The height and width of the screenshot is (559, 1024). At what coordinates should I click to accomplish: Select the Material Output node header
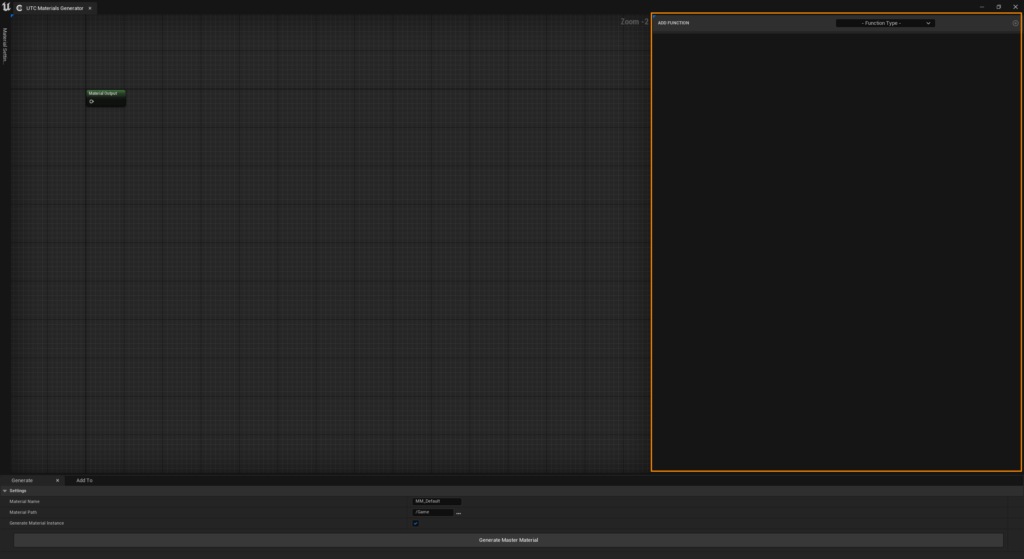pyautogui.click(x=105, y=93)
